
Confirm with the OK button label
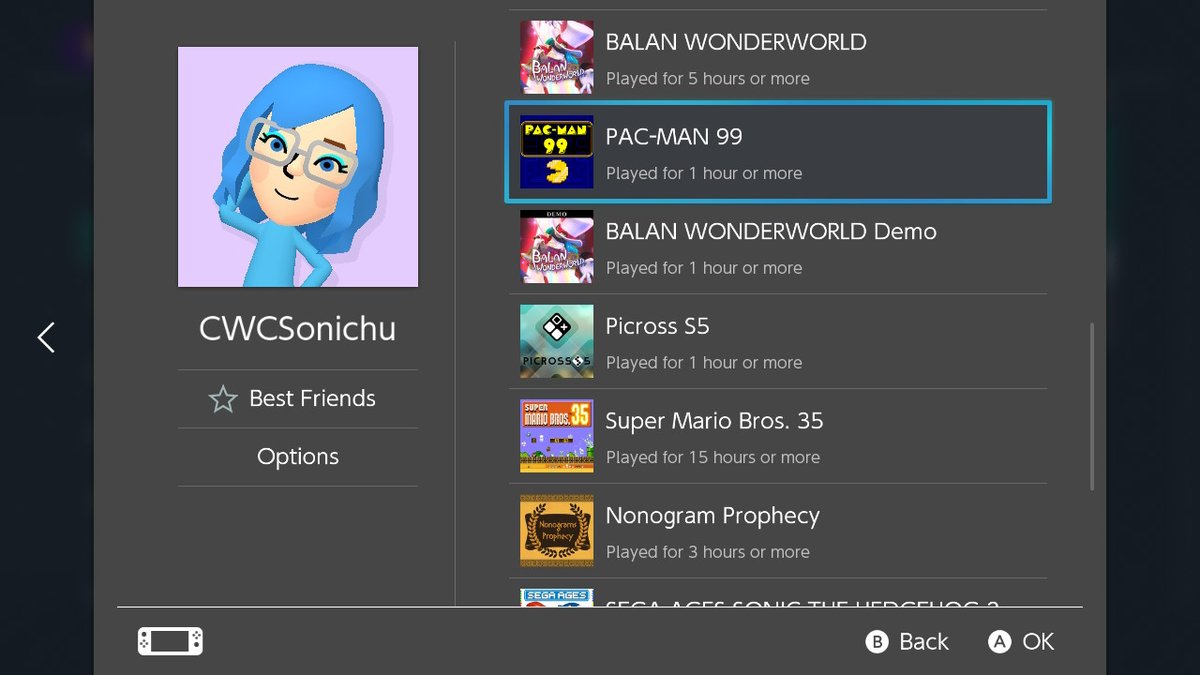[x=1038, y=642]
